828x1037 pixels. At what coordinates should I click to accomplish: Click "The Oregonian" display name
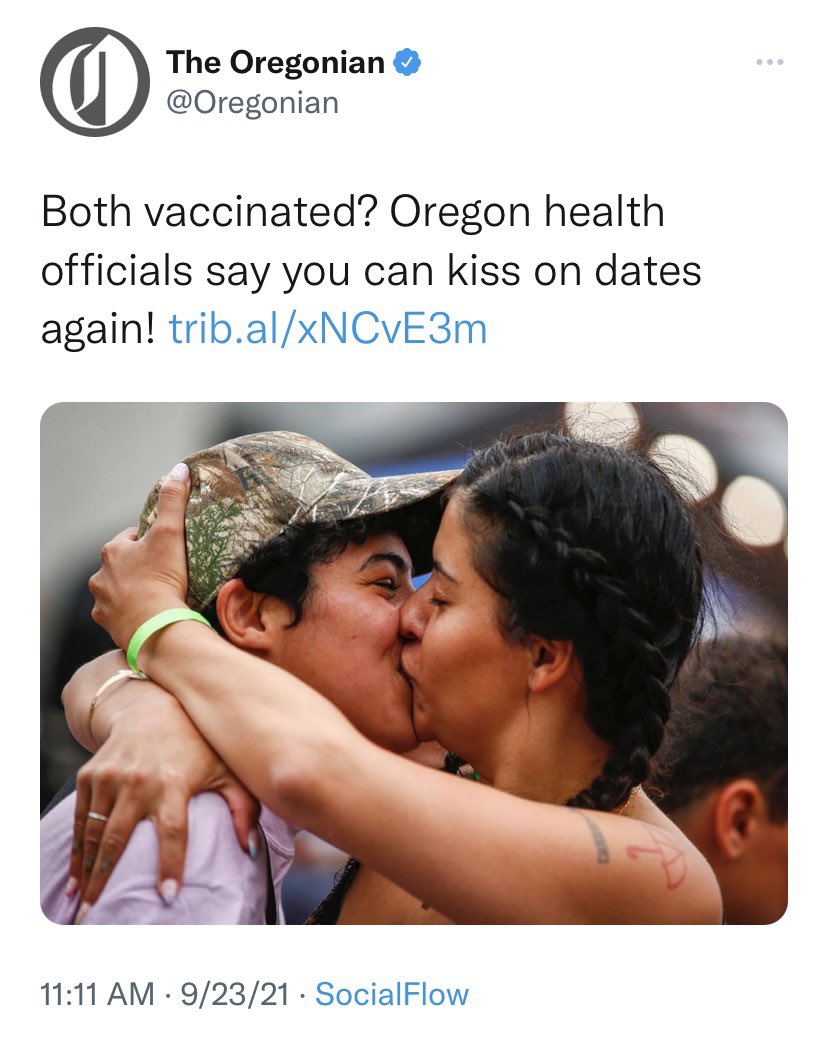(x=275, y=63)
